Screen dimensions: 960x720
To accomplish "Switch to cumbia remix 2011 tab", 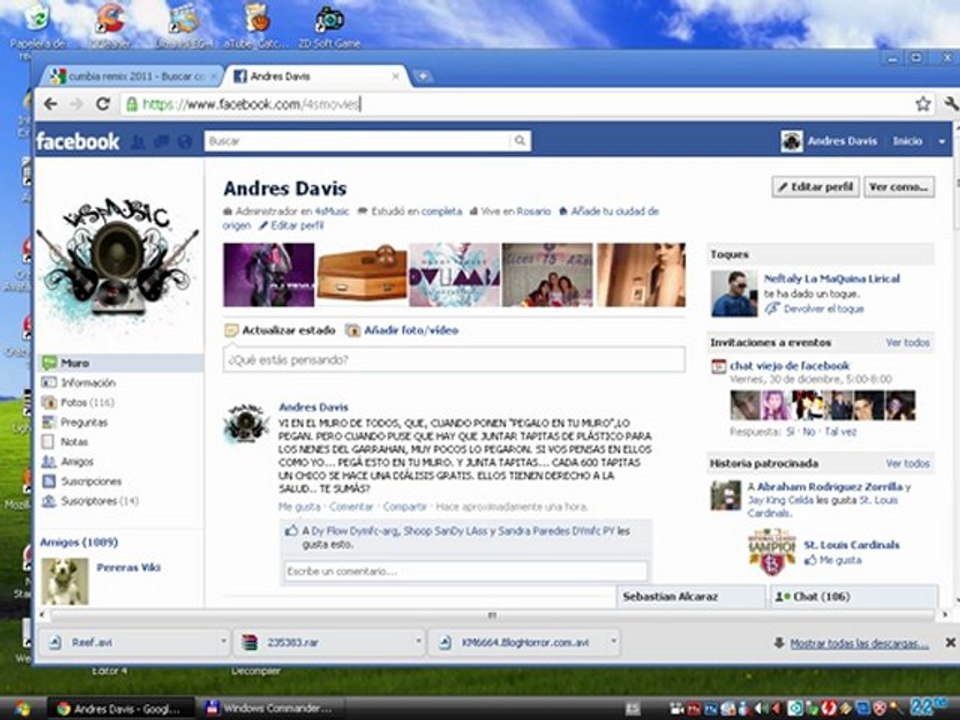I will (x=132, y=77).
